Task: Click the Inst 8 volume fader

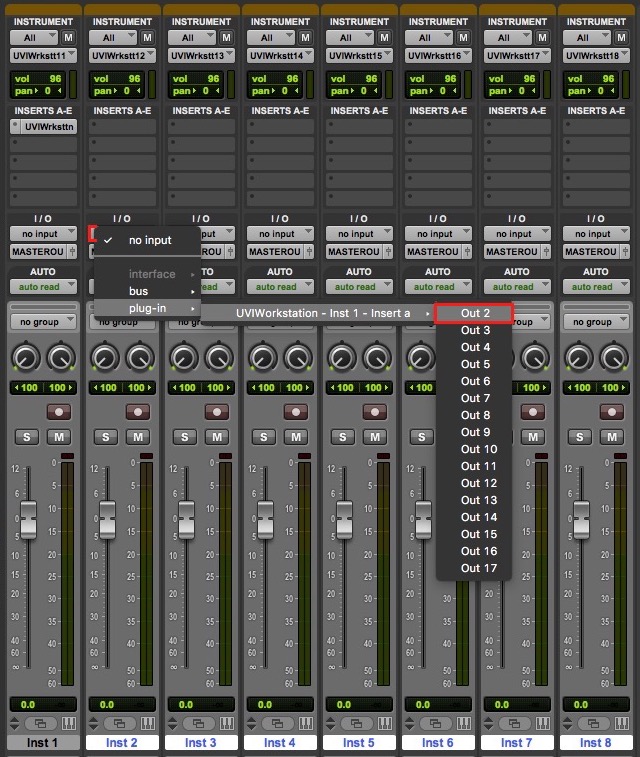Action: (582, 519)
